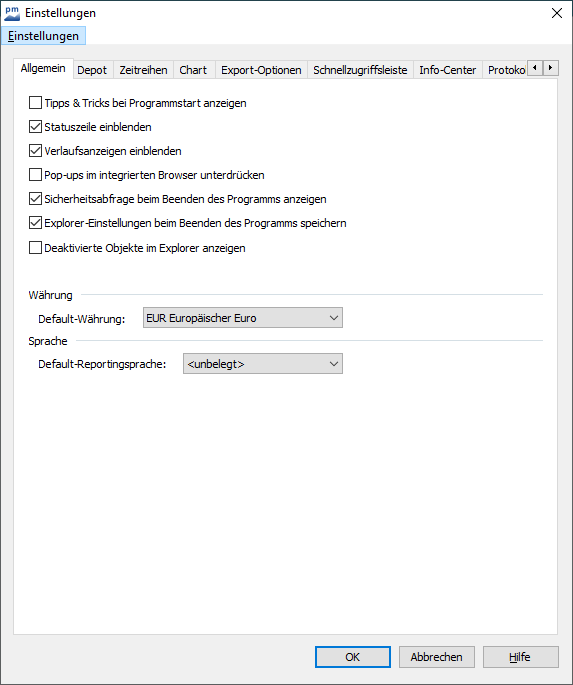Open the Einstellungen menu
The height and width of the screenshot is (685, 573).
coord(43,36)
